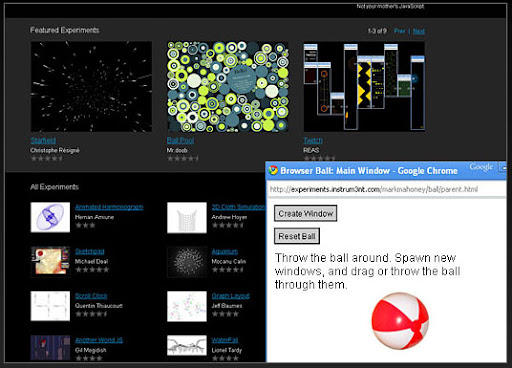Click the Starfield star rating
This screenshot has width=512, height=368.
(47, 159)
